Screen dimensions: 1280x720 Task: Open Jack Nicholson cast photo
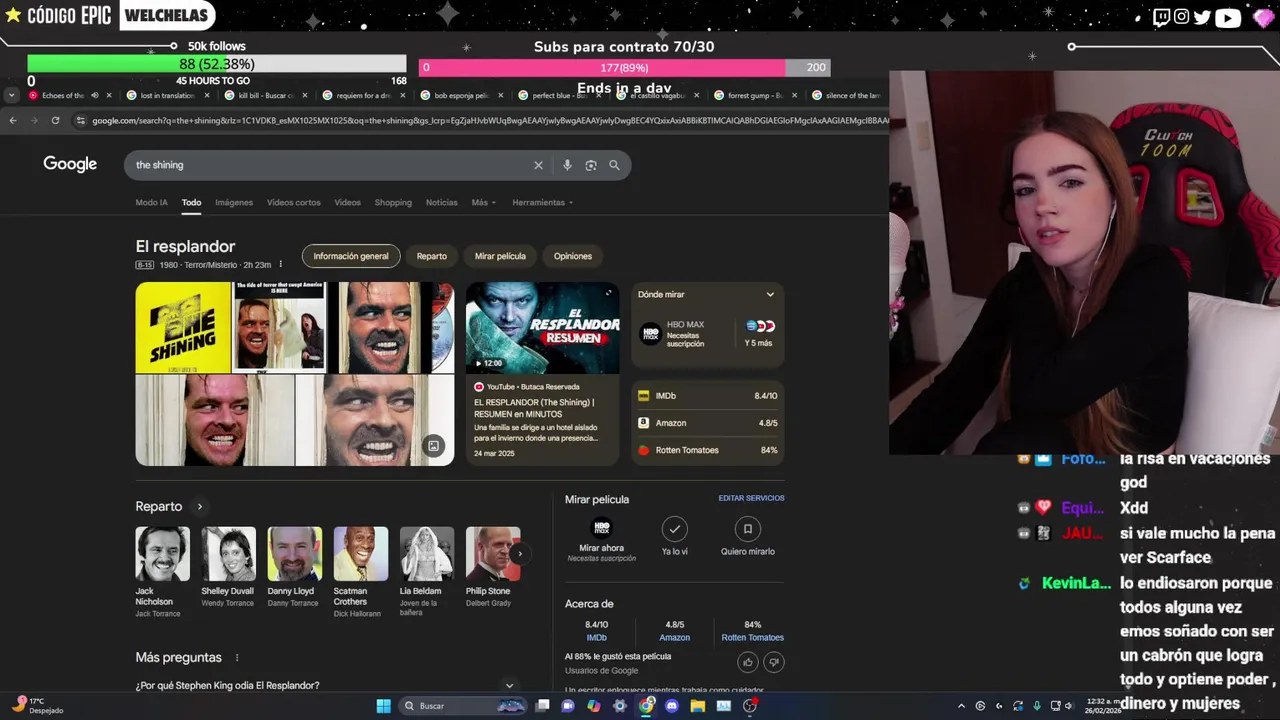[x=162, y=554]
